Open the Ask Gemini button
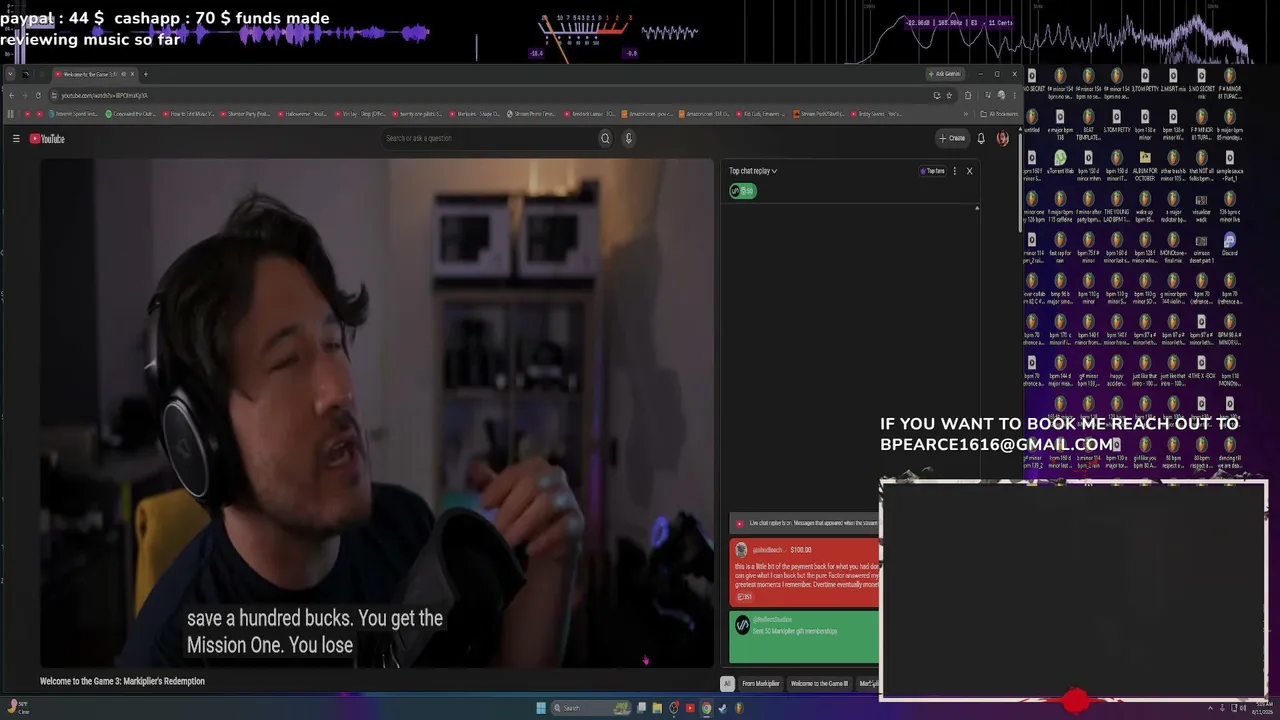This screenshot has width=1280, height=720. pyautogui.click(x=944, y=74)
